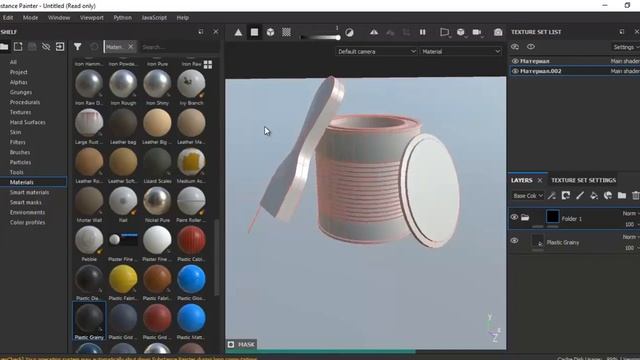Toggle the MASK checkbox in the viewport
This screenshot has width=640, height=360.
pyautogui.click(x=231, y=344)
